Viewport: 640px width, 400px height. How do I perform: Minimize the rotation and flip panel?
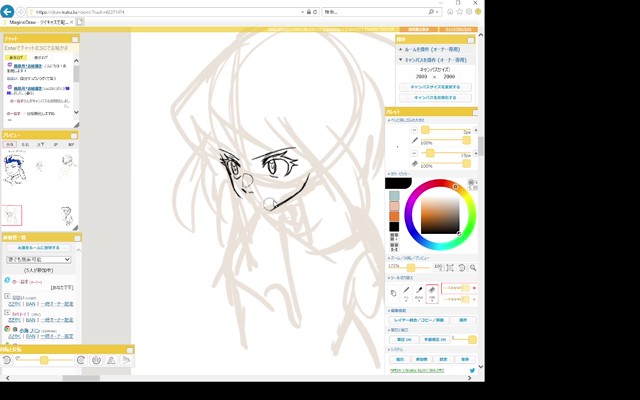pos(130,350)
